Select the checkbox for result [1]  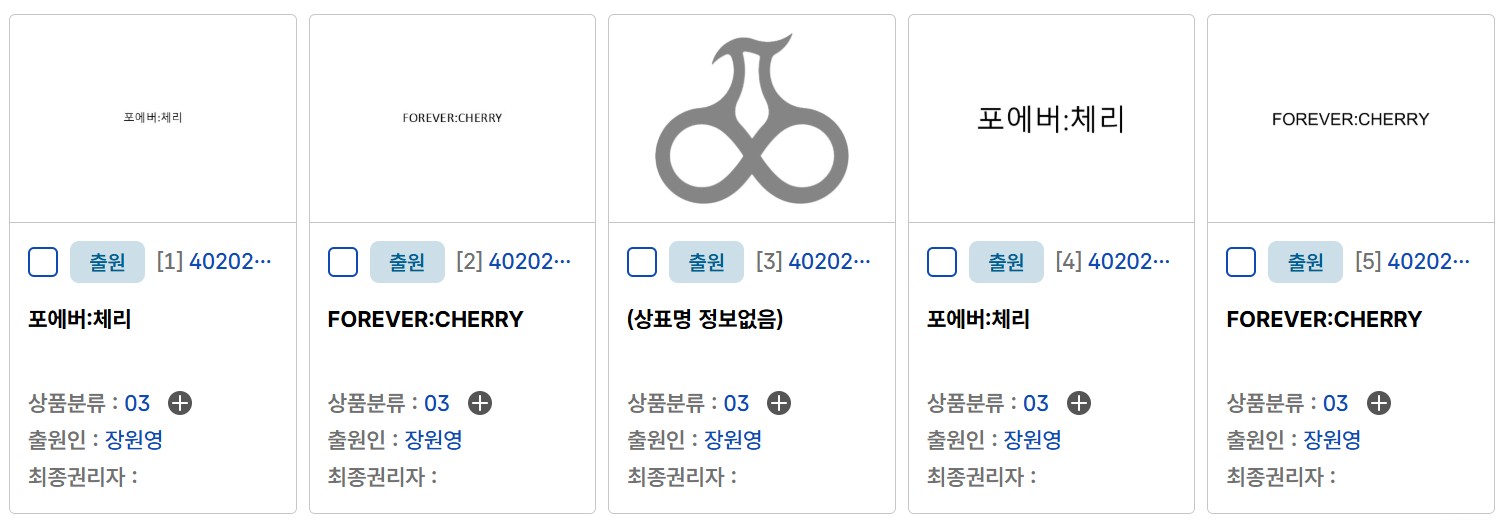(43, 262)
